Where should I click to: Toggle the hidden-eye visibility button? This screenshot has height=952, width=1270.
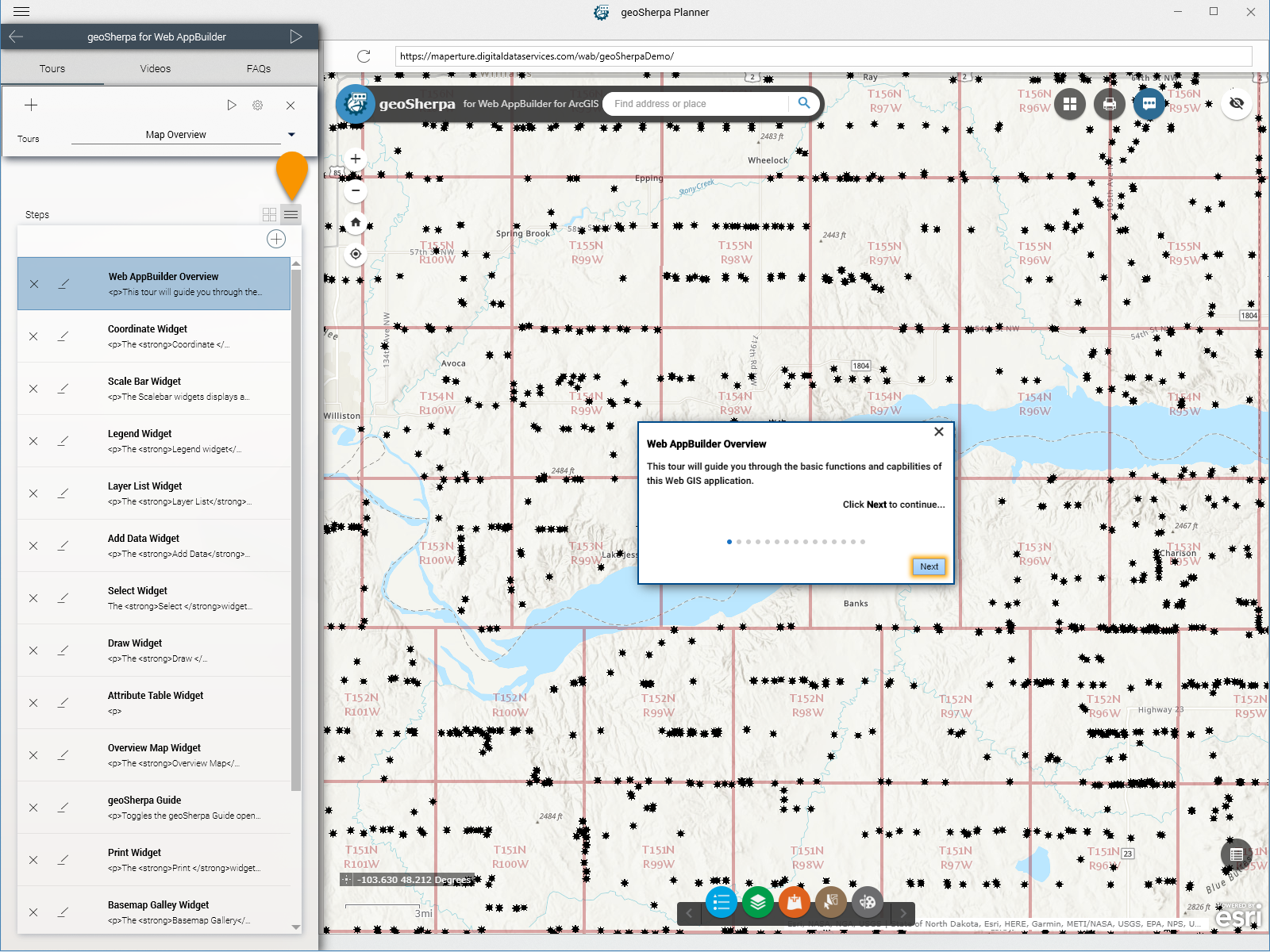(x=1237, y=104)
